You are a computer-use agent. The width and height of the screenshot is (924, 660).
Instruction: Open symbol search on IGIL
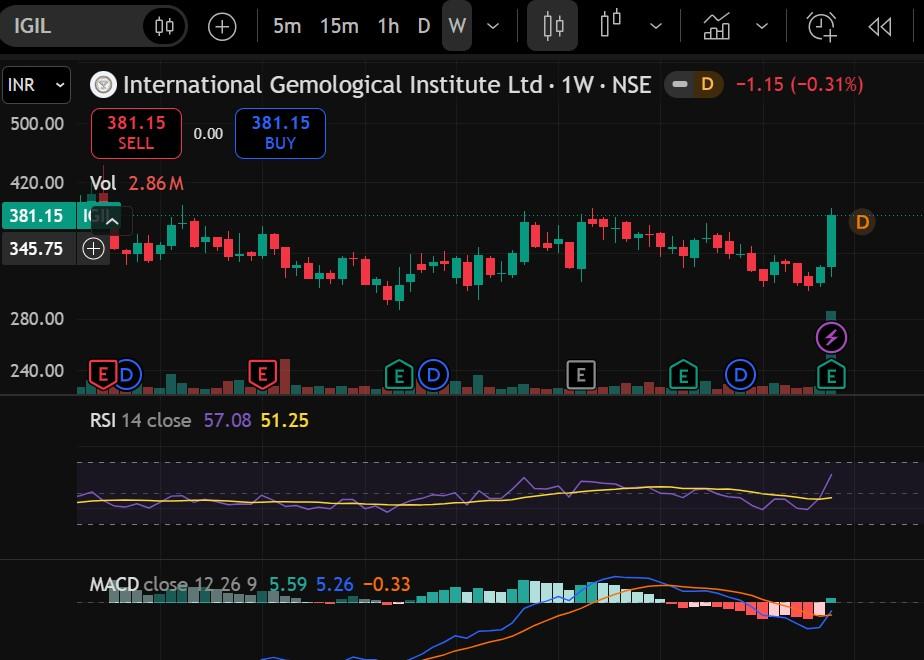[x=32, y=27]
